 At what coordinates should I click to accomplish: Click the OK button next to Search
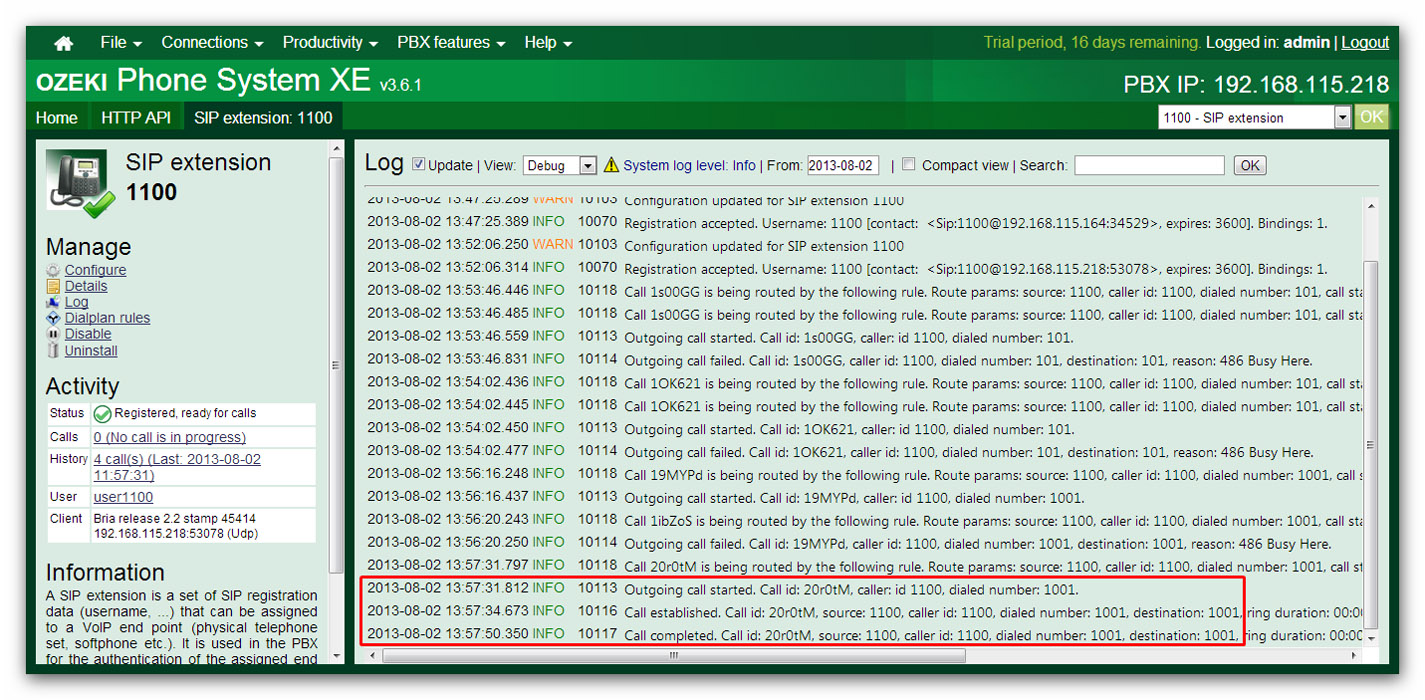point(1250,166)
